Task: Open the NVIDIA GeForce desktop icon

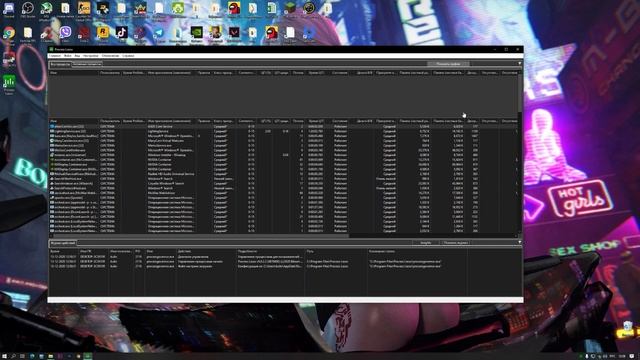Action: [x=197, y=33]
